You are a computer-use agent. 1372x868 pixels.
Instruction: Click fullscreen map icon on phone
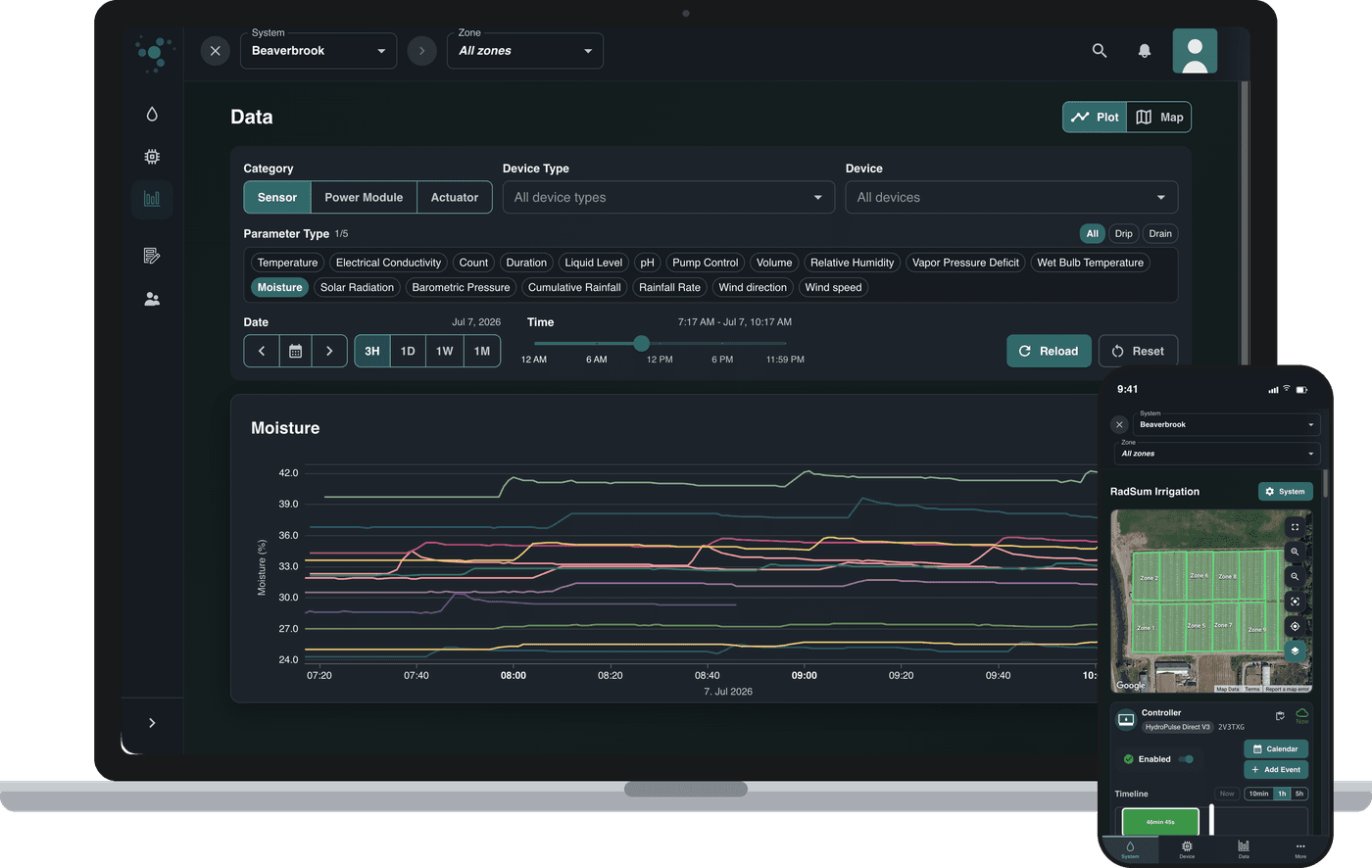coord(1295,527)
